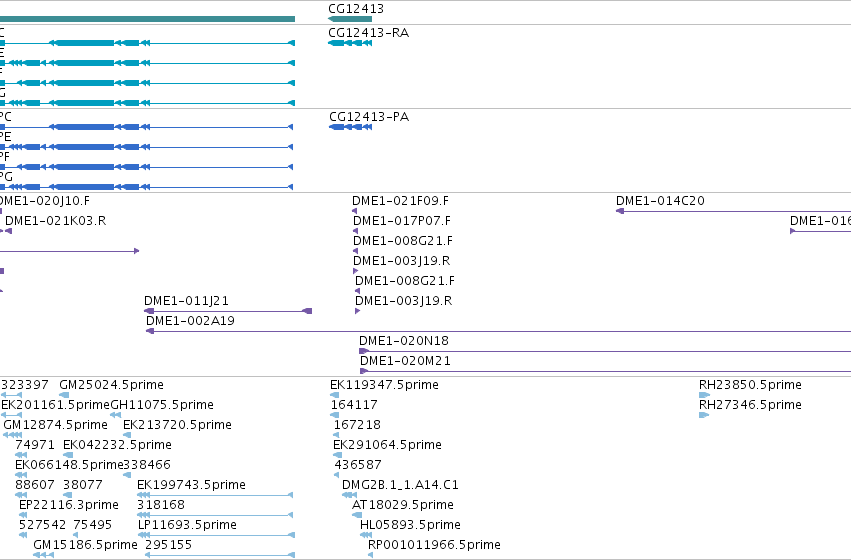Open EK201161.5prime EST entry

pos(11,415)
